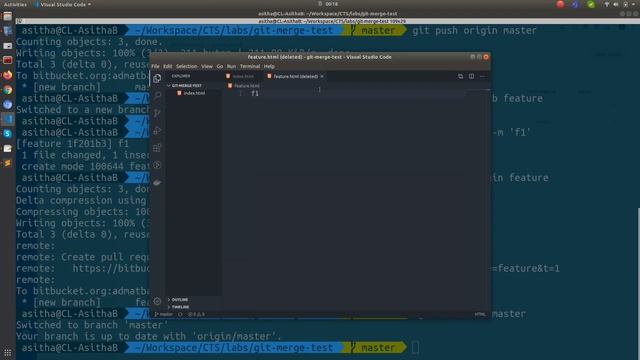Open the text editor notepad dock icon

(x=7, y=148)
